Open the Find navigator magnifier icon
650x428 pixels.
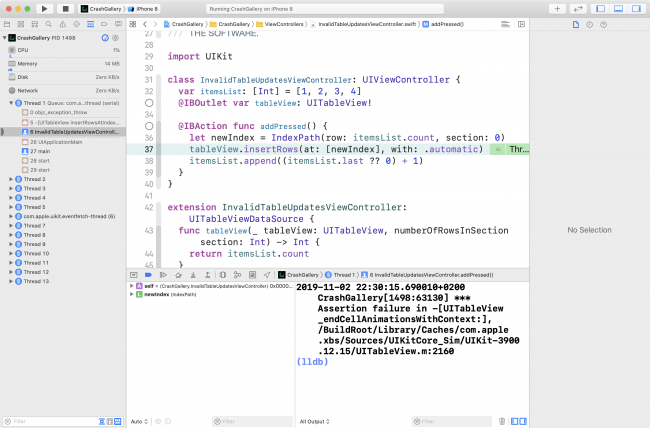(x=48, y=22)
